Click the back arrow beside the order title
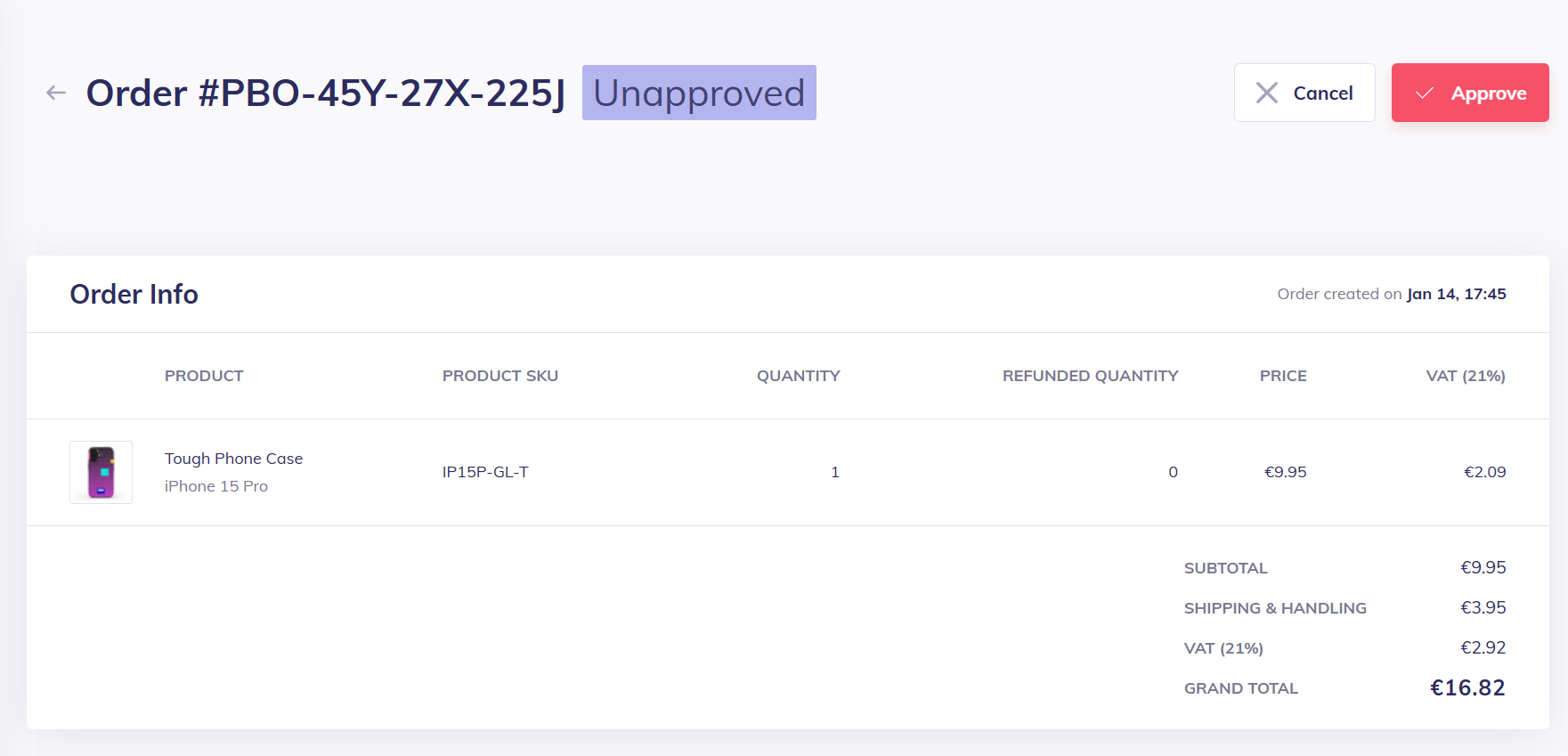The image size is (1568, 756). [x=56, y=93]
